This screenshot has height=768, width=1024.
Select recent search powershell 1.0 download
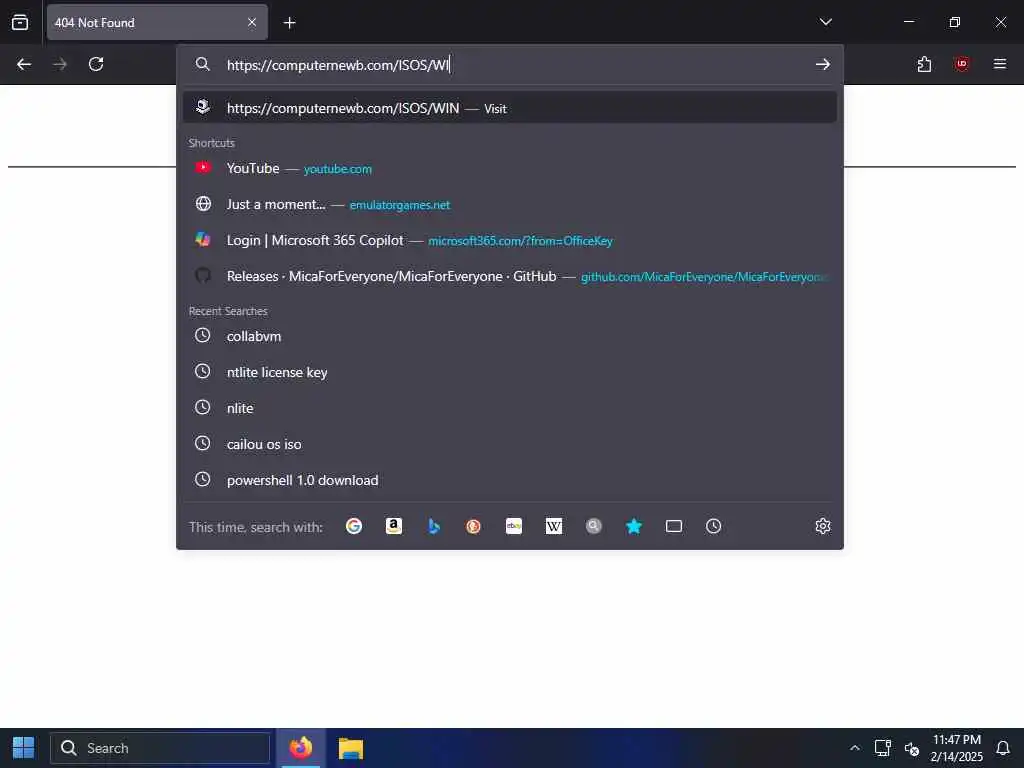coord(509,480)
